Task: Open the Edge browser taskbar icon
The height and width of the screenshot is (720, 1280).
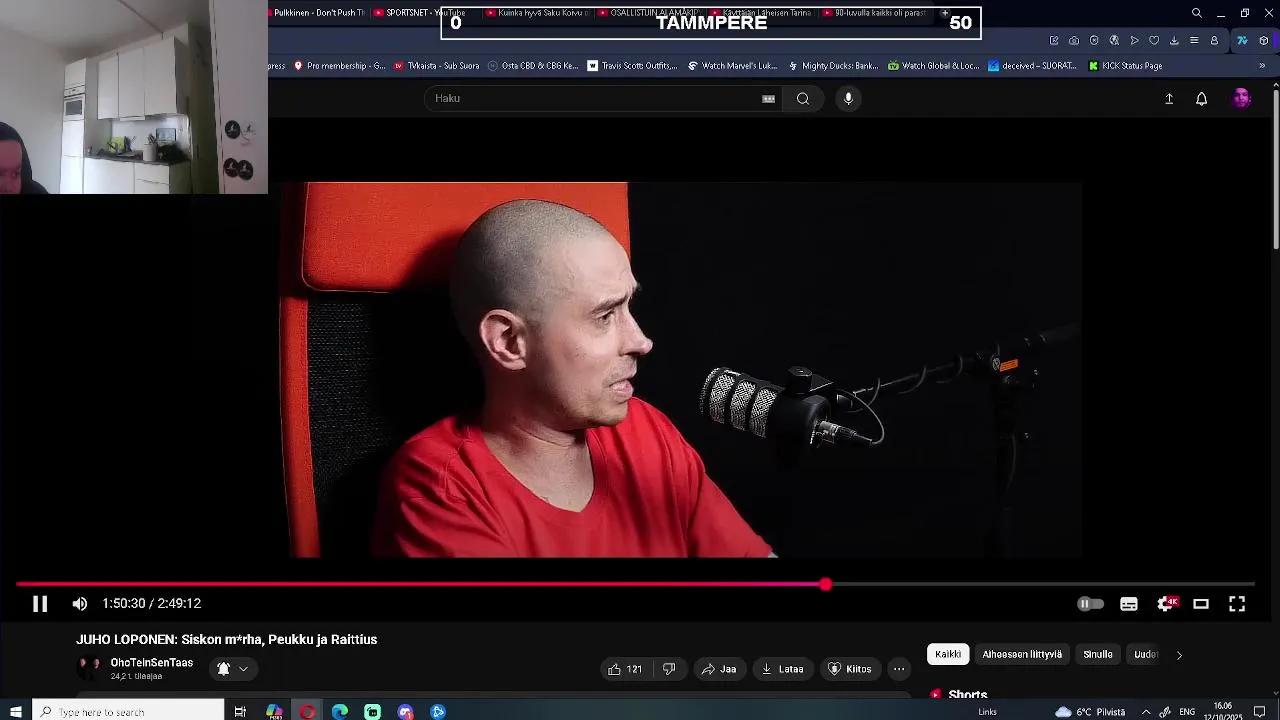Action: (340, 712)
